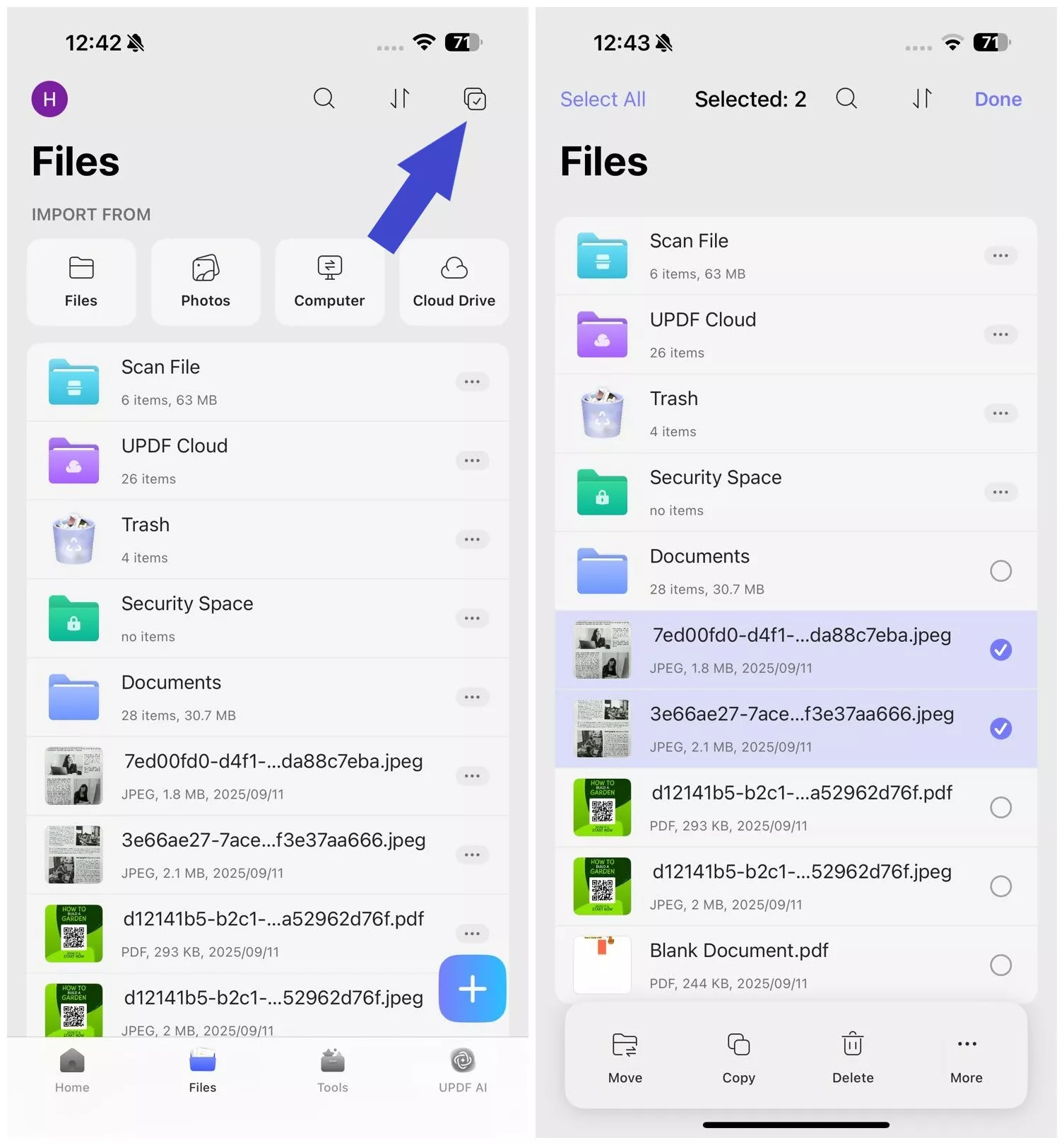The image size is (1064, 1145).
Task: Open sort options in the selection screen
Action: click(922, 98)
